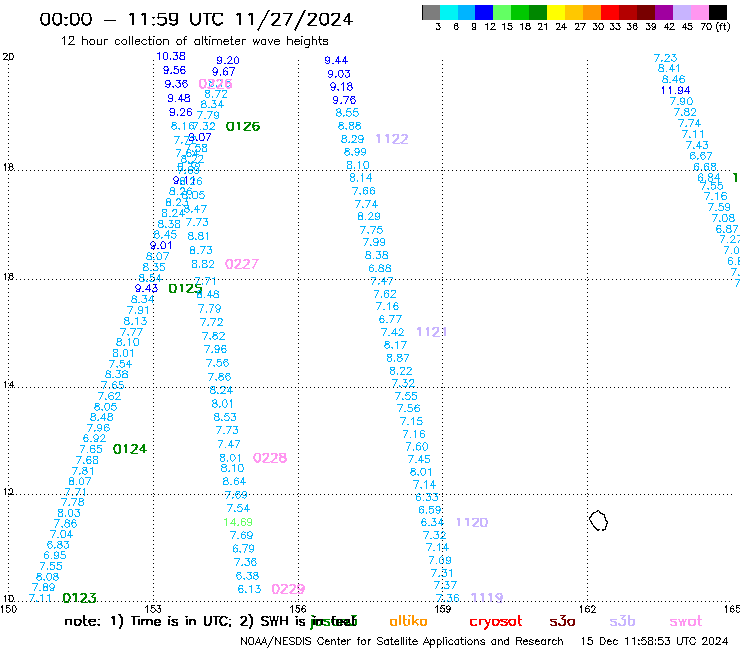The width and height of the screenshot is (740, 650).
Task: Click the pink time label '0228'
Action: [270, 458]
